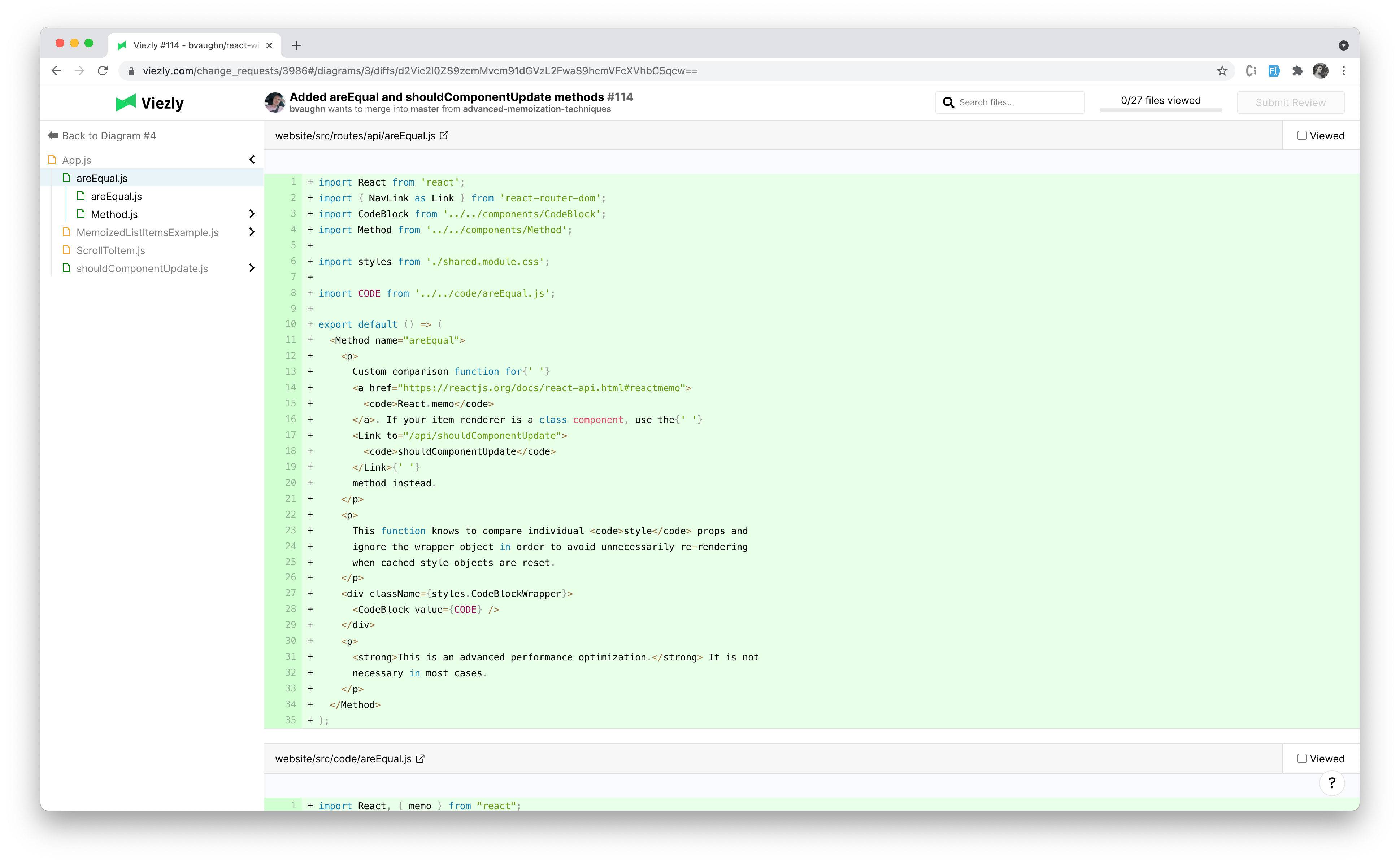Open the blue translate extension icon
The image size is (1400, 864).
(1274, 71)
